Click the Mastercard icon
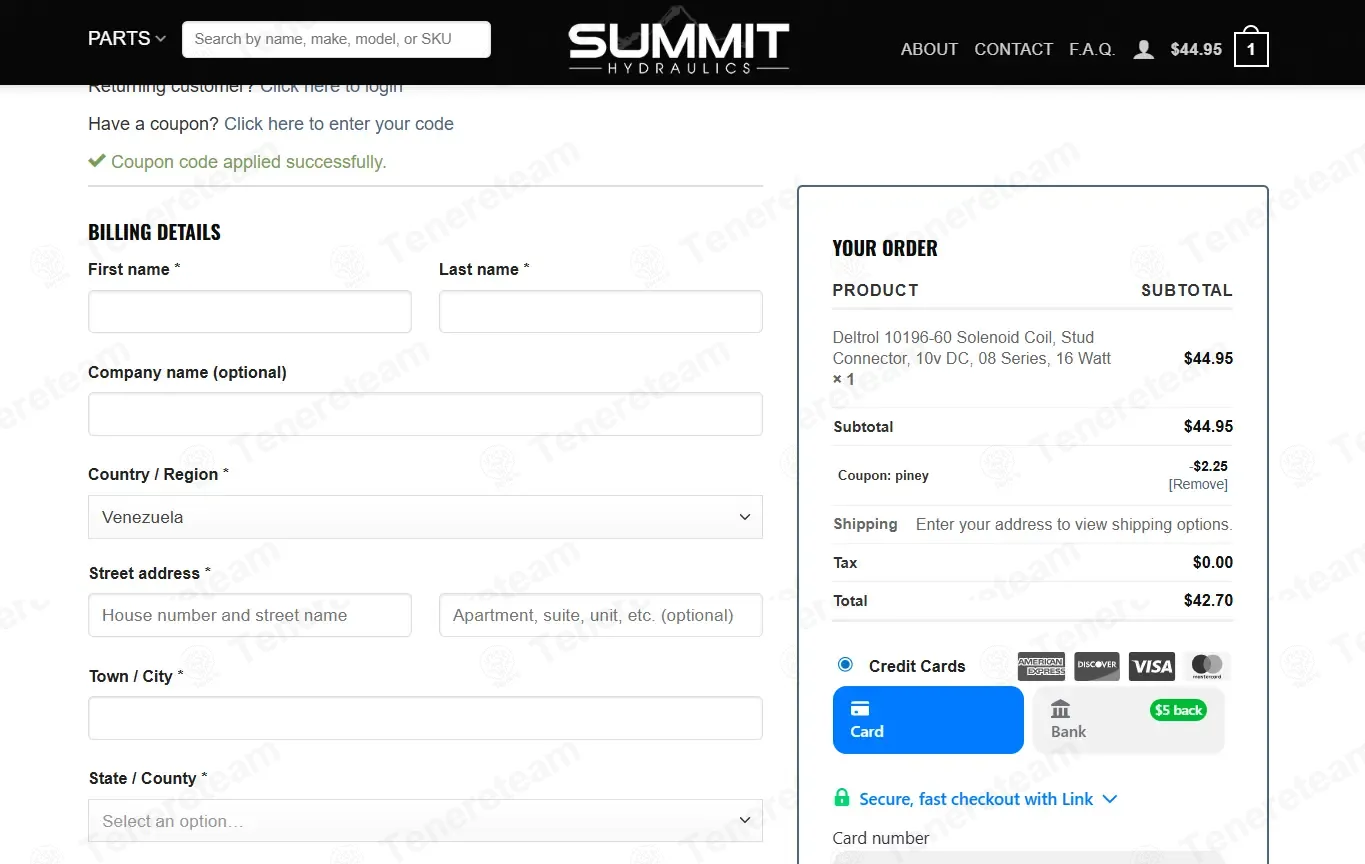 (x=1207, y=666)
